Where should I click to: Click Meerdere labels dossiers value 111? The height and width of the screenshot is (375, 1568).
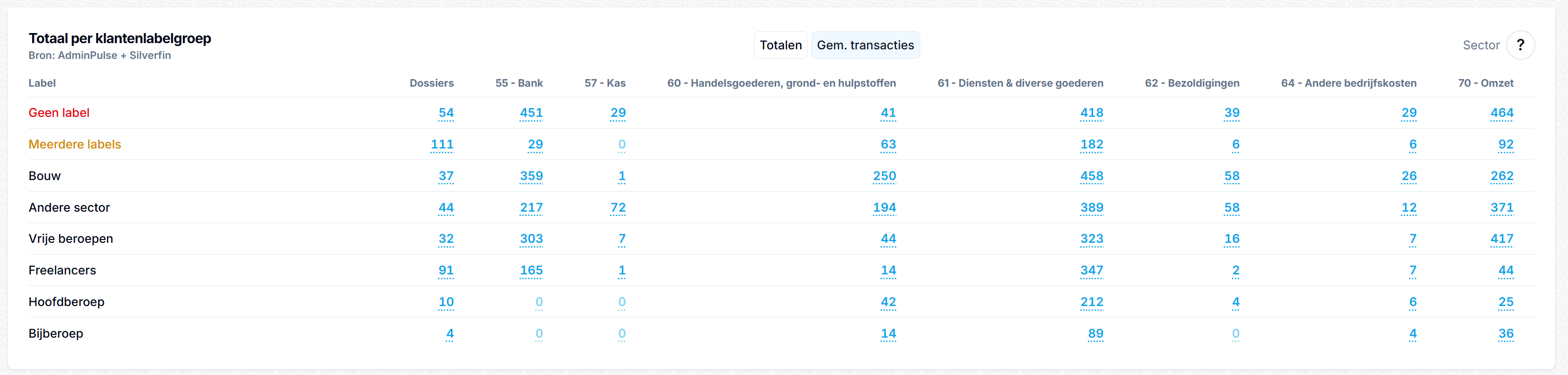pos(442,144)
